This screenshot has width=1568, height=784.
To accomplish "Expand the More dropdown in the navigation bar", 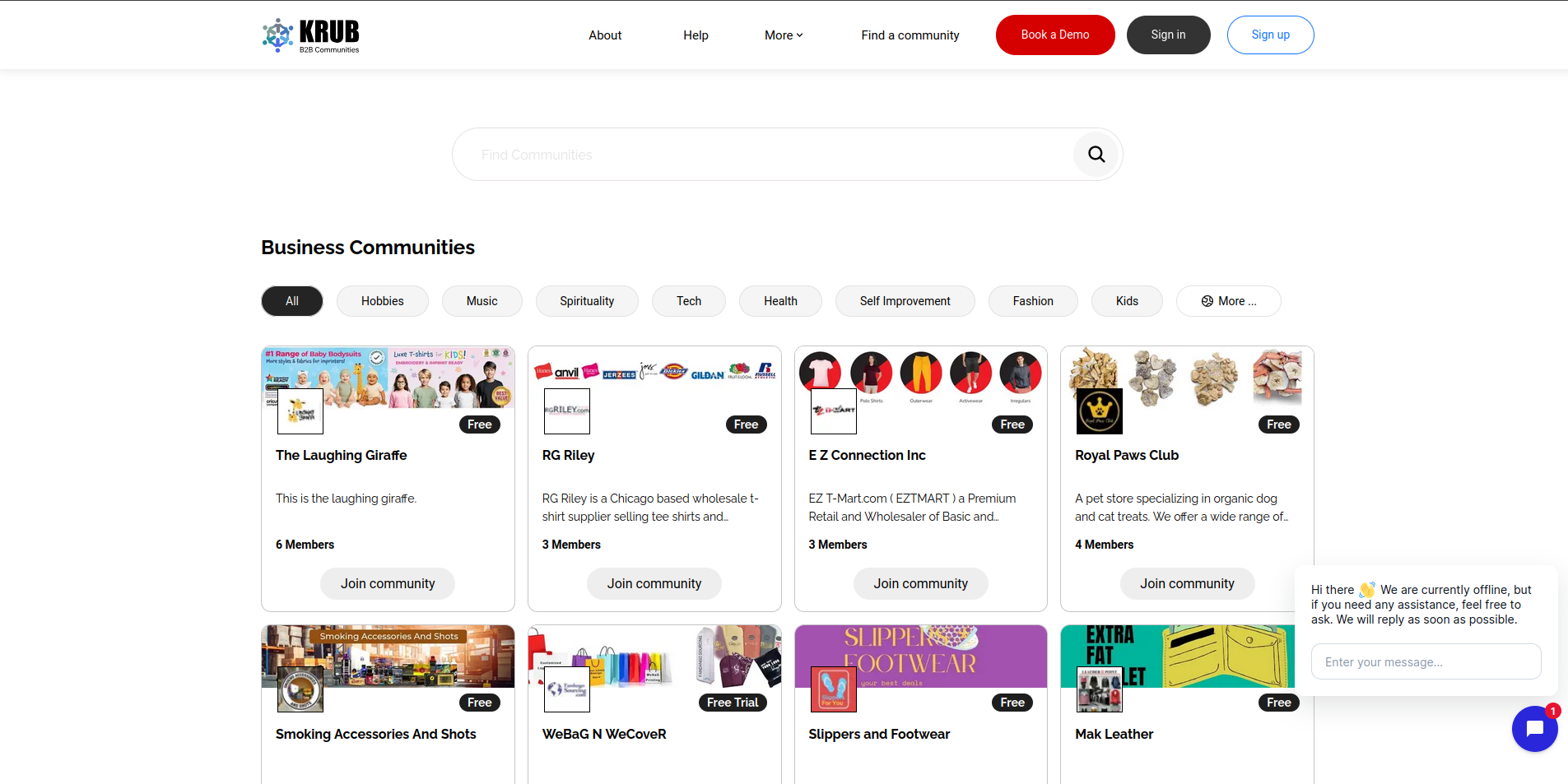I will click(x=784, y=35).
